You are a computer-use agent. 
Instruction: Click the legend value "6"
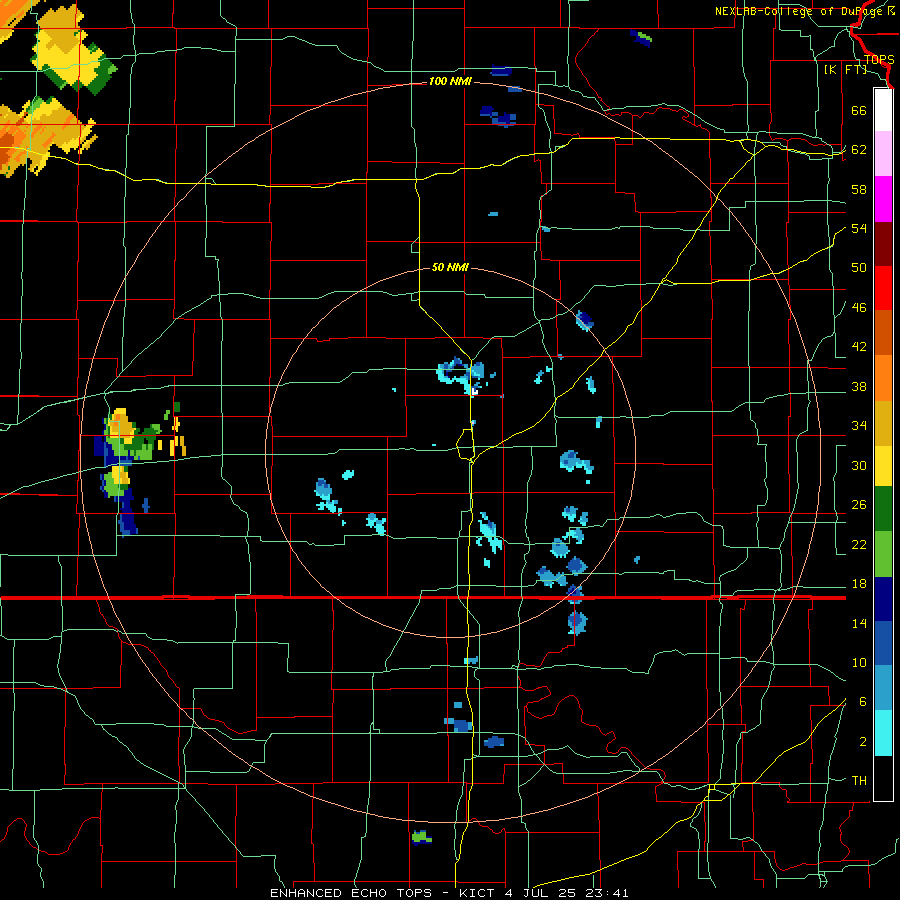(x=862, y=702)
